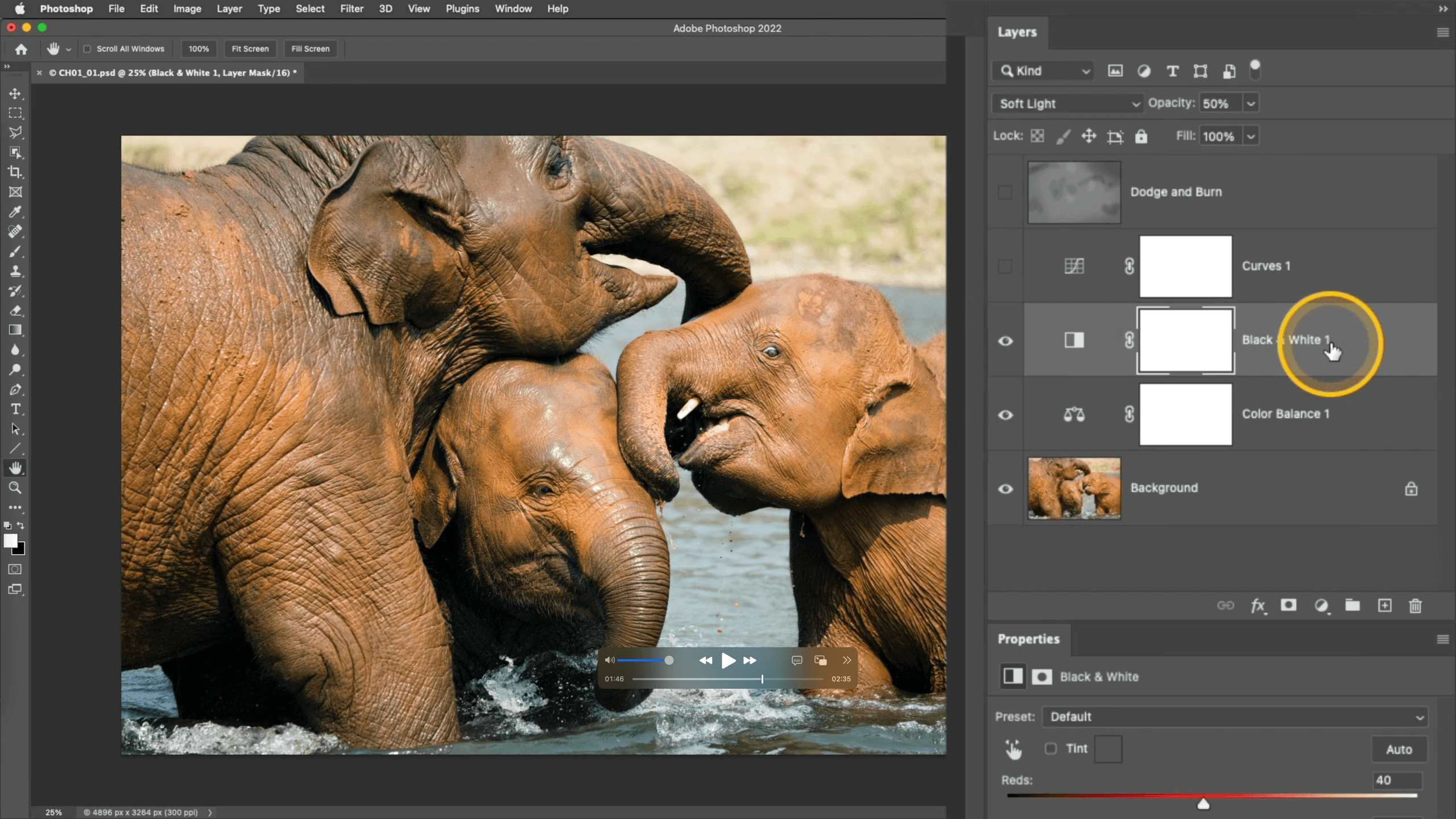Expand the Preset Default dropdown

click(x=1234, y=717)
